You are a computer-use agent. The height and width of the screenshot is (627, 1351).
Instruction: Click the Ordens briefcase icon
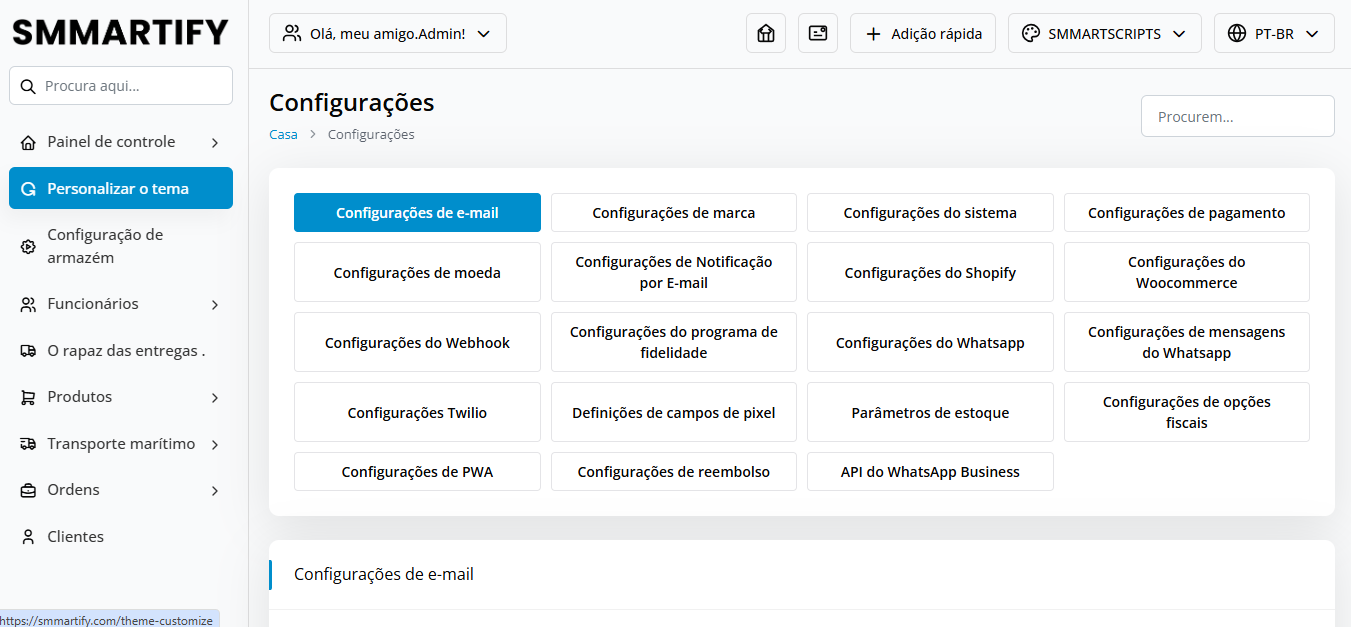pyautogui.click(x=28, y=491)
